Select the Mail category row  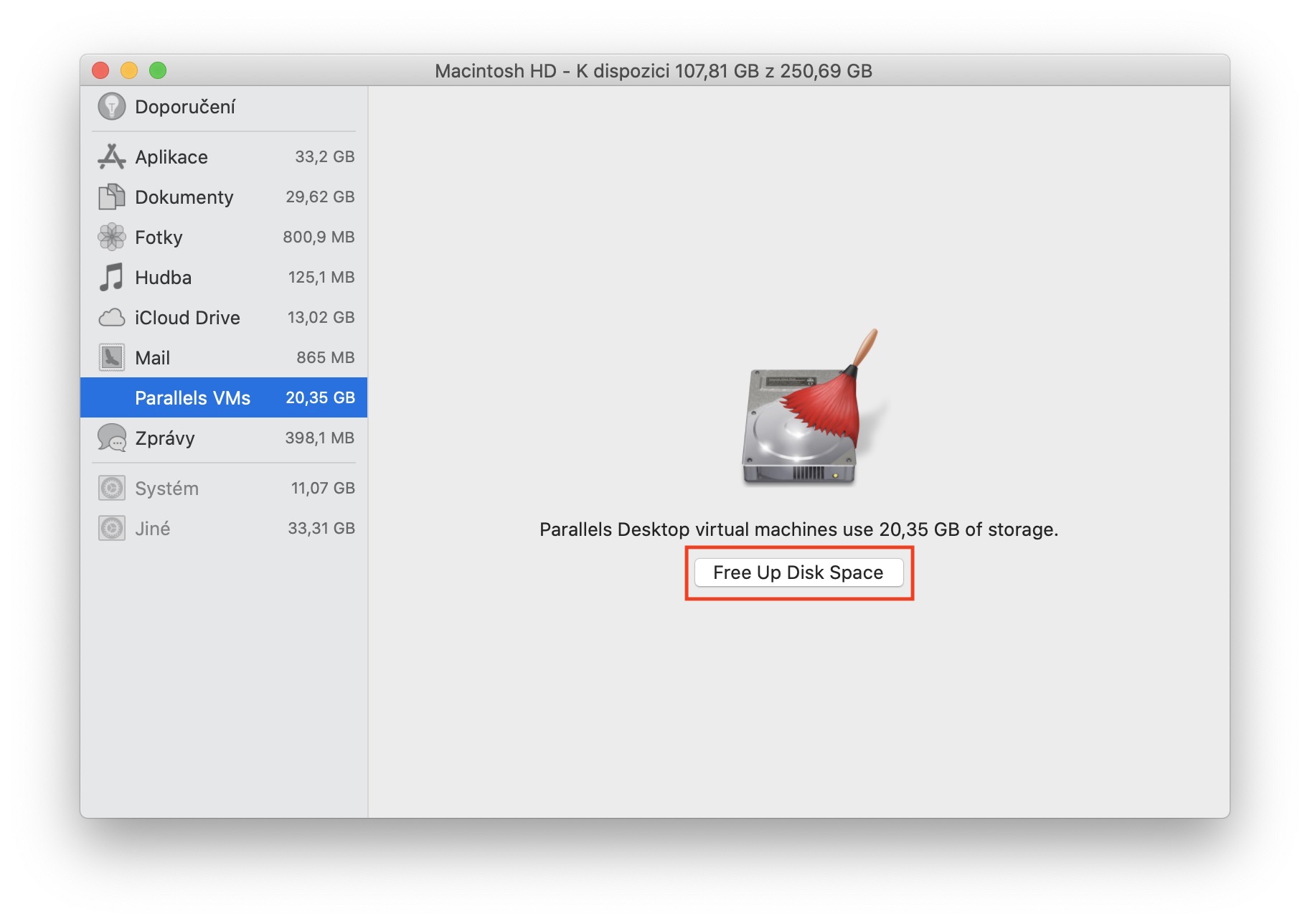224,357
